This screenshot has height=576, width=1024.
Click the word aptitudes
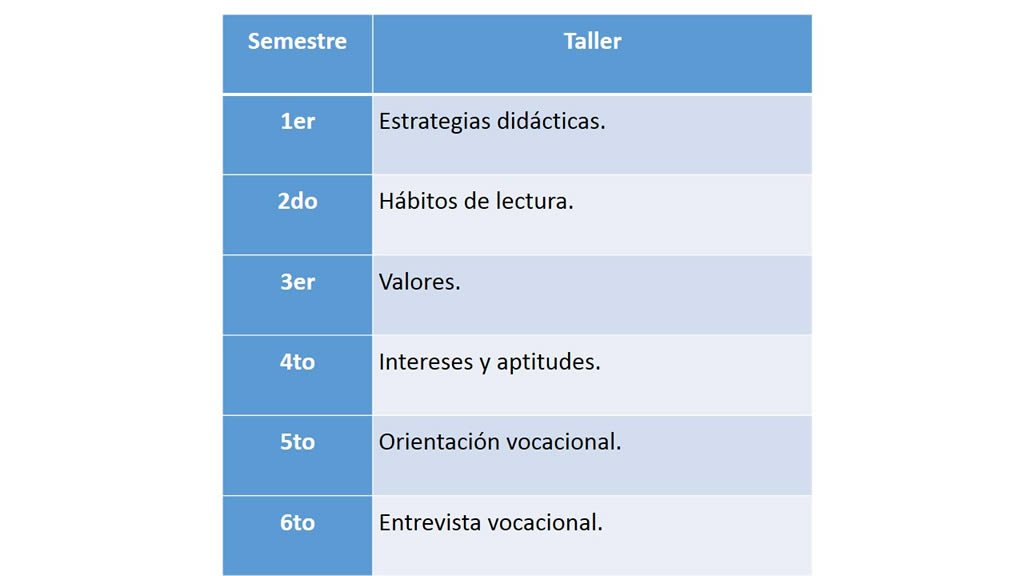[548, 363]
